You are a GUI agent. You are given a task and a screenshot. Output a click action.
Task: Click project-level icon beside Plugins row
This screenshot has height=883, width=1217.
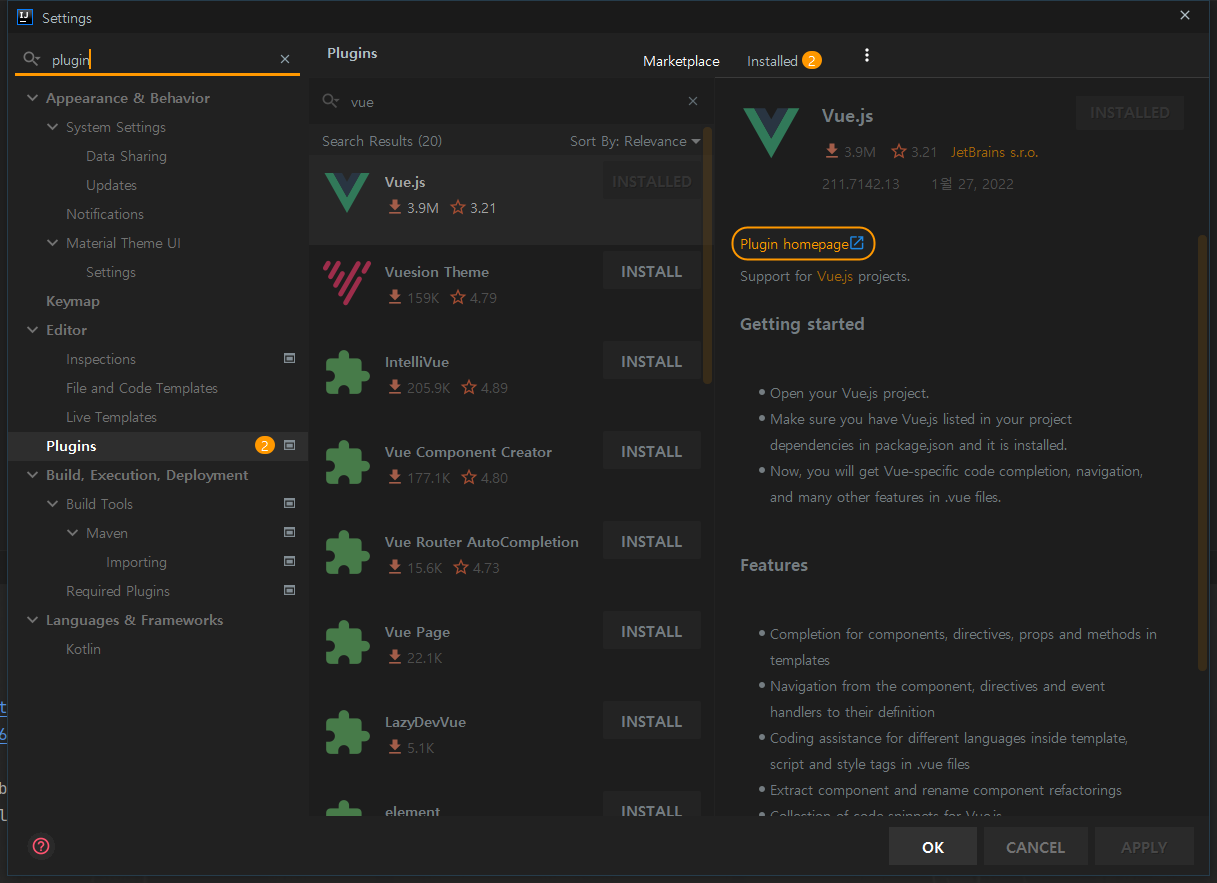point(289,445)
